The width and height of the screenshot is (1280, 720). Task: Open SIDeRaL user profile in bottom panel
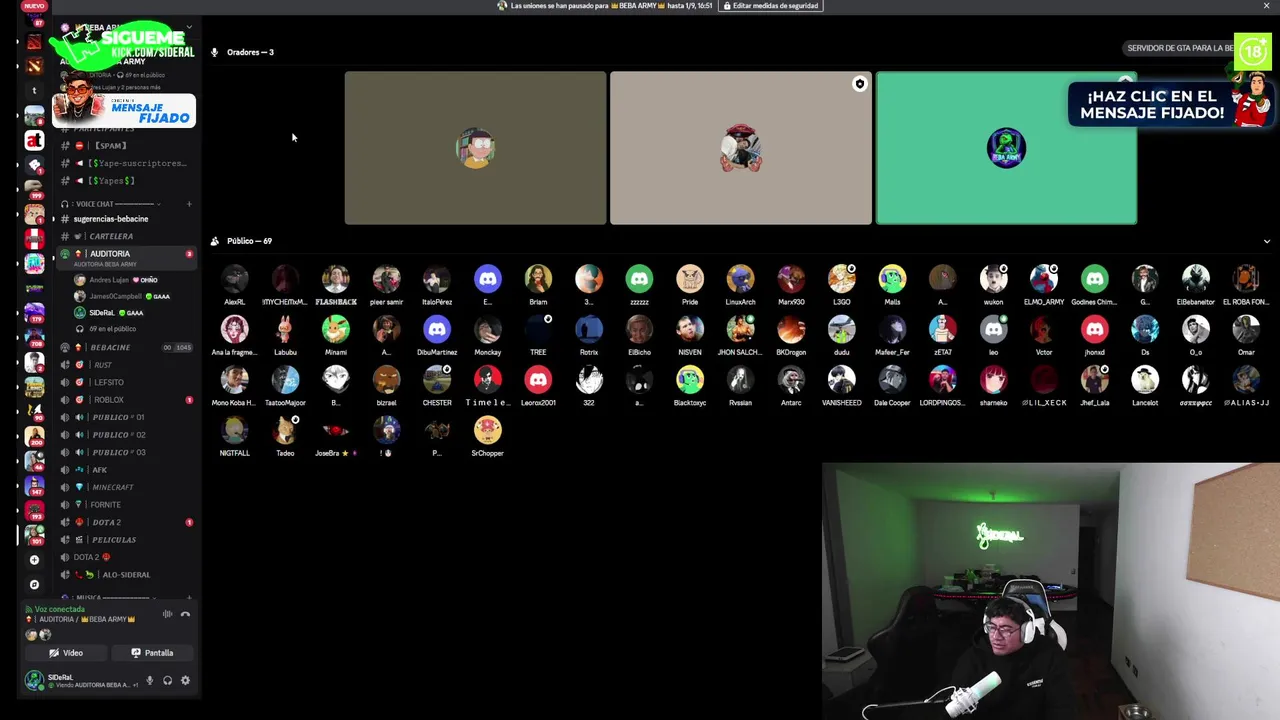(x=80, y=681)
